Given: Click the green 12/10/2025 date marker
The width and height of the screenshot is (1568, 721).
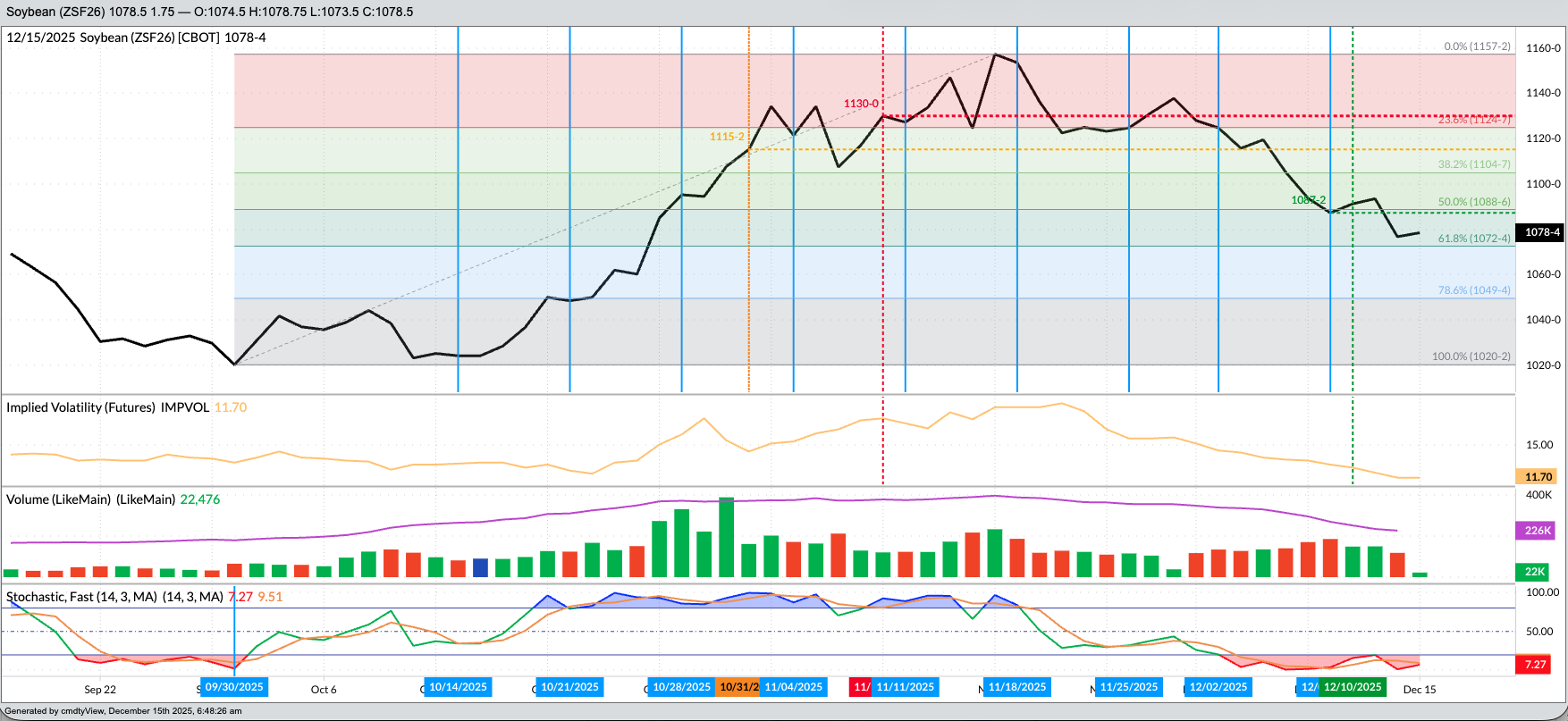Looking at the screenshot, I should click(1352, 687).
